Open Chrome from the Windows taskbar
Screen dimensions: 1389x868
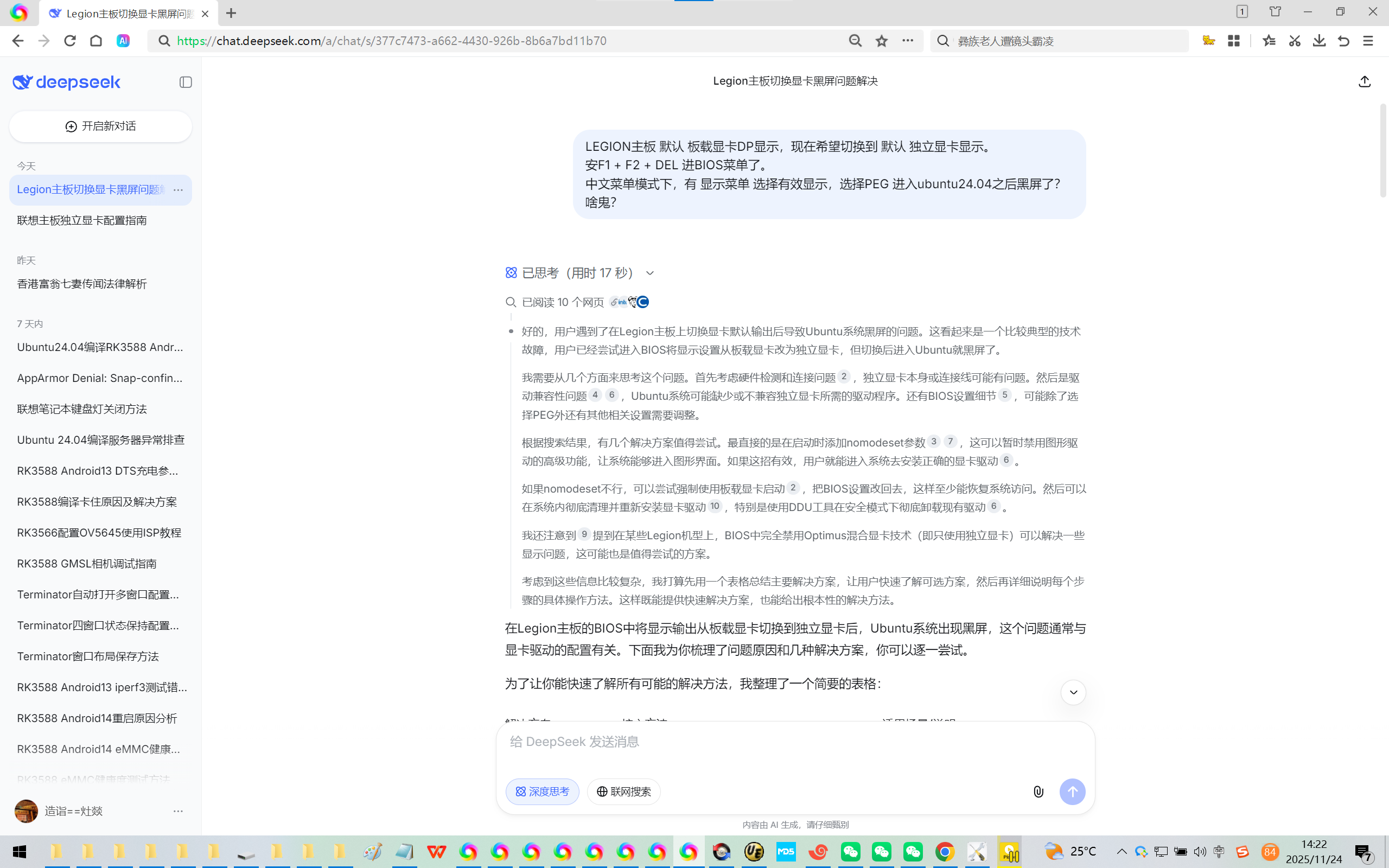pyautogui.click(x=945, y=852)
